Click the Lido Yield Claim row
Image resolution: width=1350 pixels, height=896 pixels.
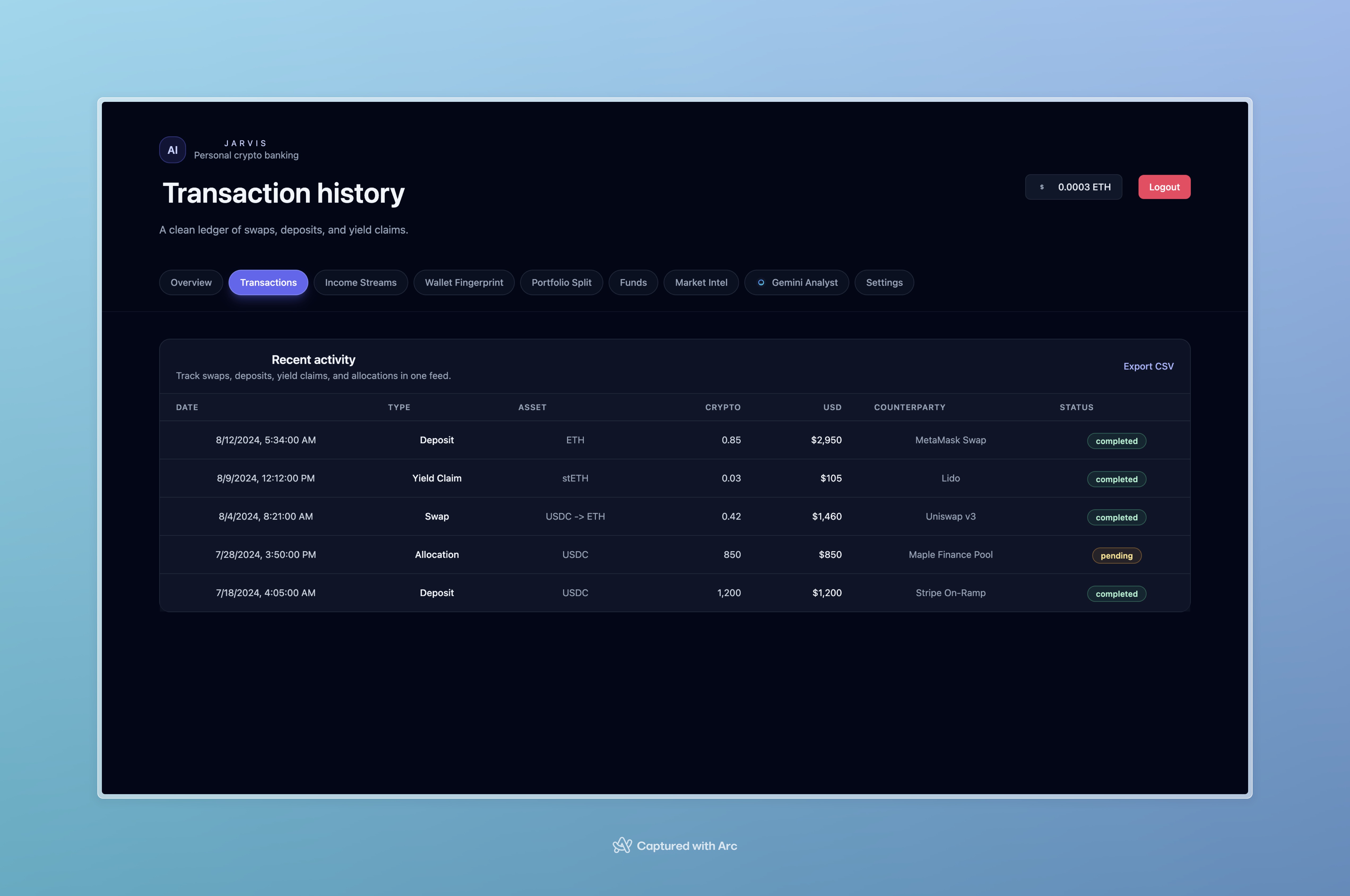[x=674, y=478]
